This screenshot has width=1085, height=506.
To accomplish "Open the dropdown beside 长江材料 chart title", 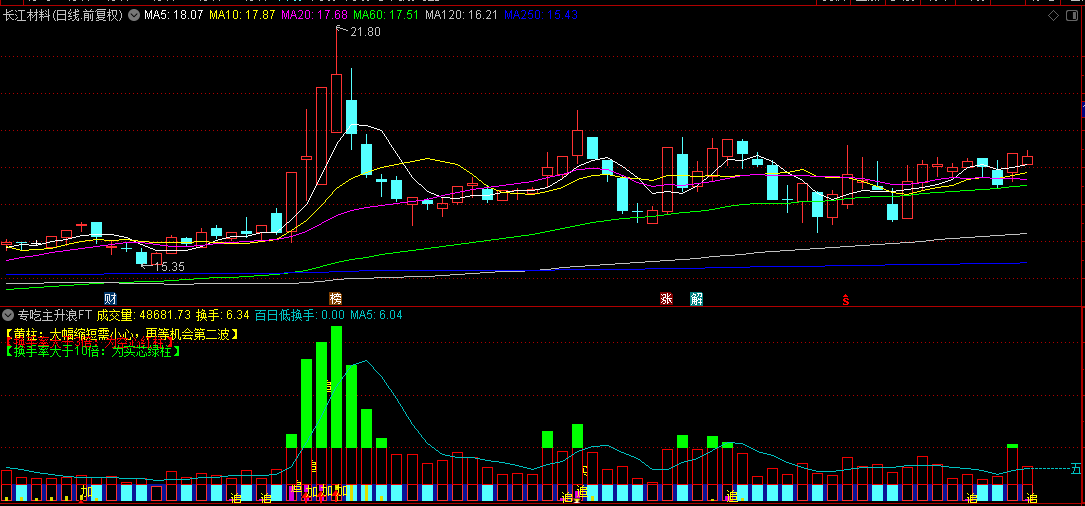I will 134,15.
